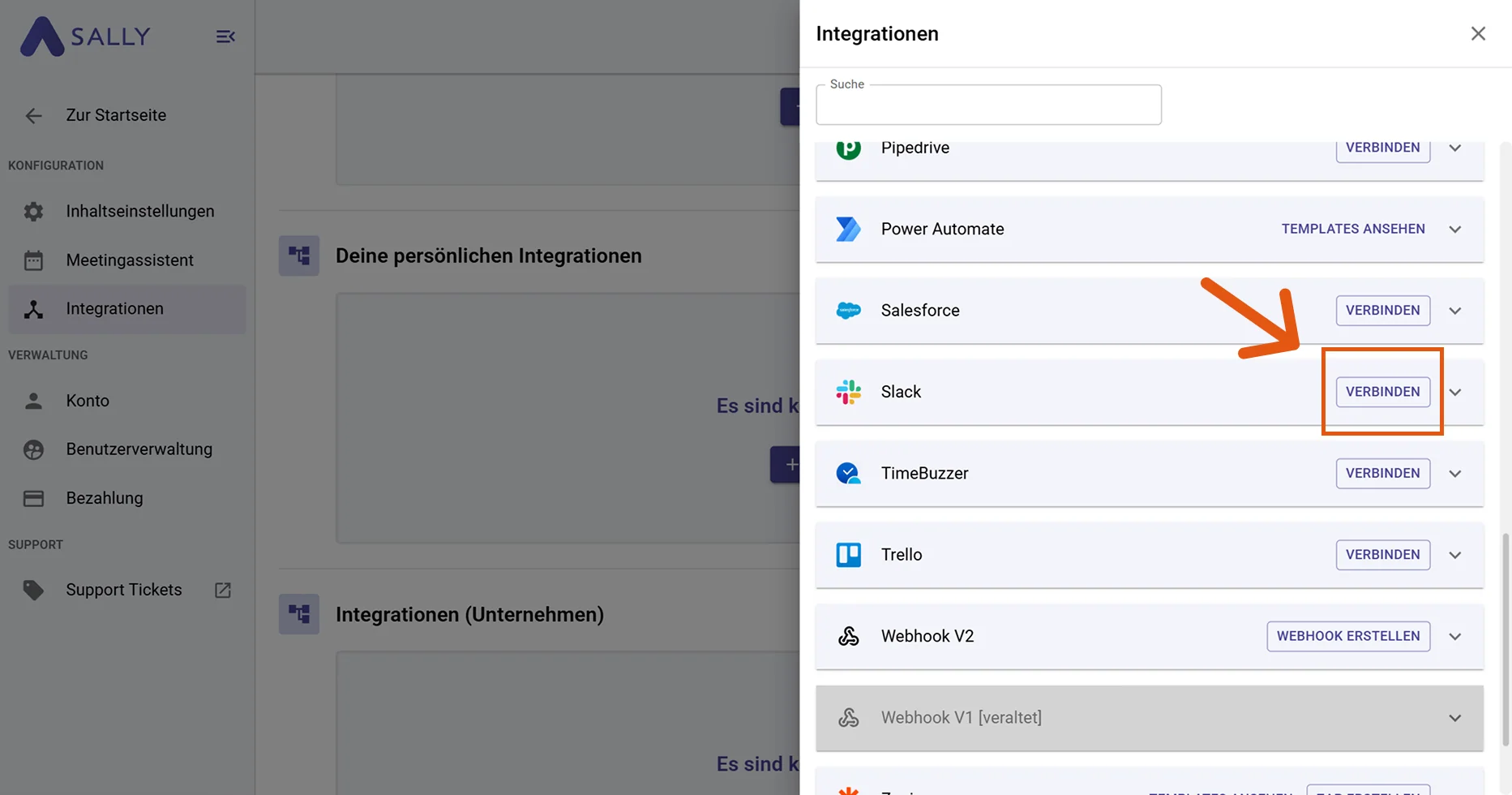
Task: Click the Integrationen (Unternehmen) heading
Action: (x=470, y=614)
